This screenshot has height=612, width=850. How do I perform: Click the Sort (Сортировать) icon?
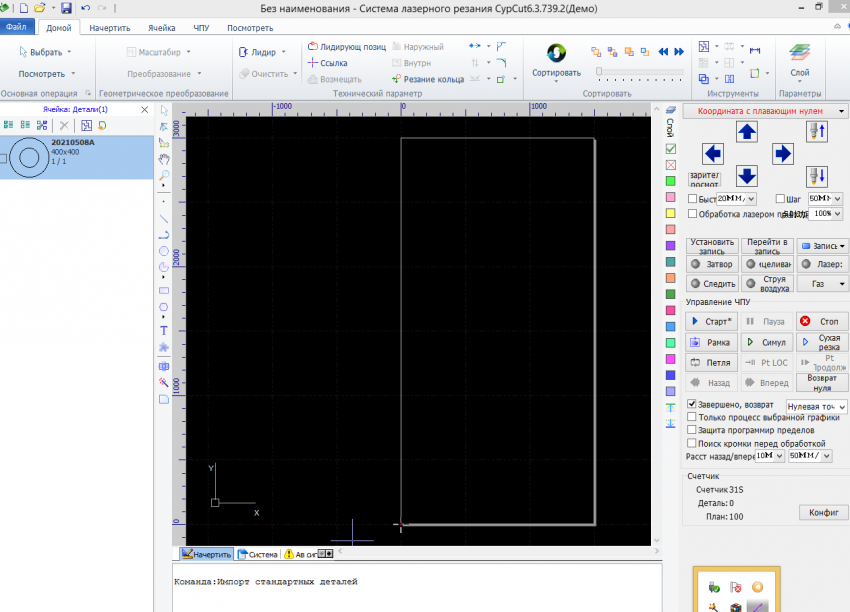pos(555,53)
